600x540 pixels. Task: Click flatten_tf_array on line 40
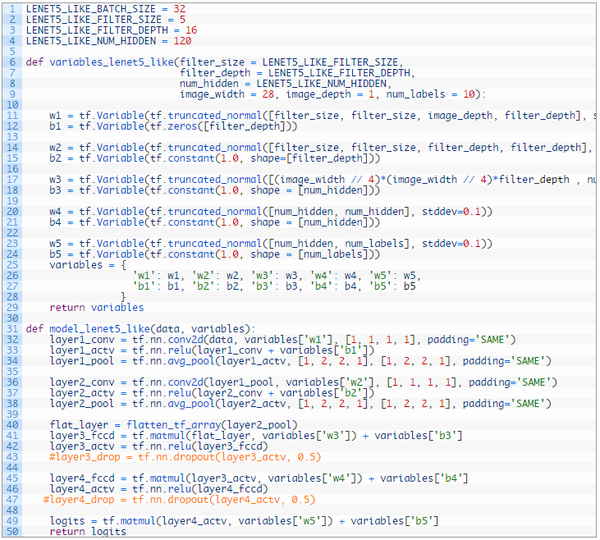click(x=173, y=425)
